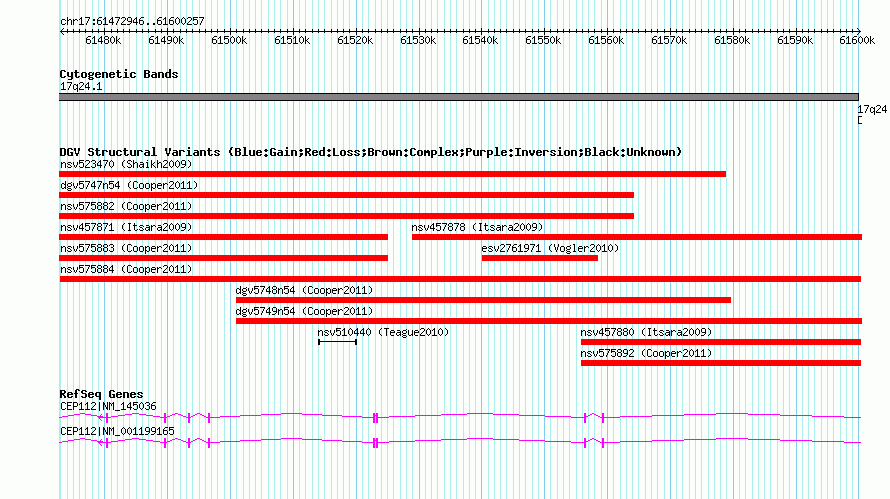
Task: Click the 61520k ruler tick label
Action: pyautogui.click(x=355, y=40)
